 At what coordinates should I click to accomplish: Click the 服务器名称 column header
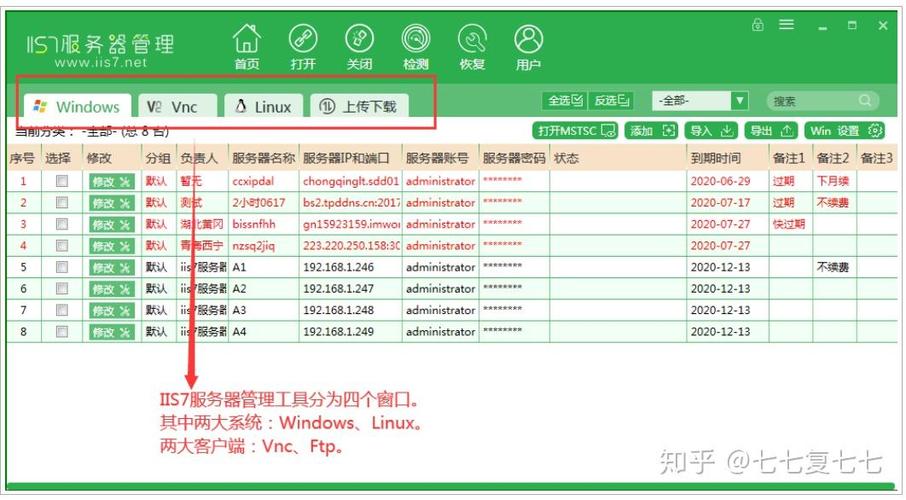[x=263, y=158]
